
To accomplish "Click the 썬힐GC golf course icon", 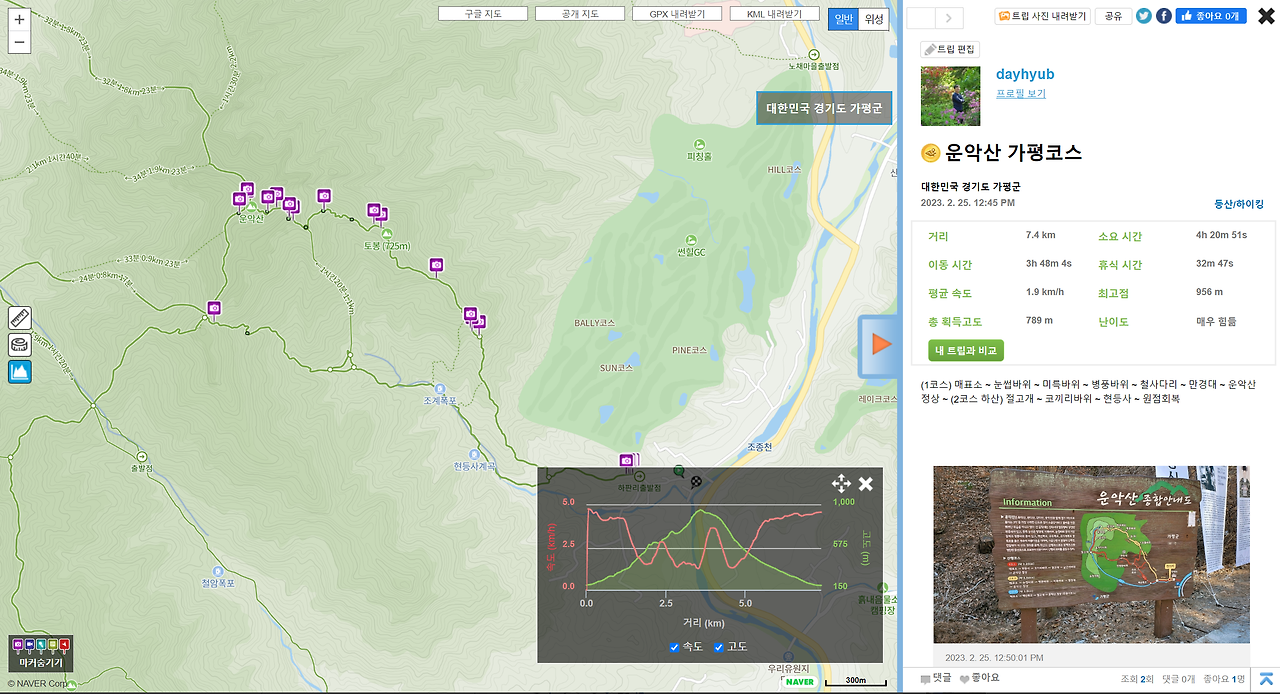I will point(691,238).
